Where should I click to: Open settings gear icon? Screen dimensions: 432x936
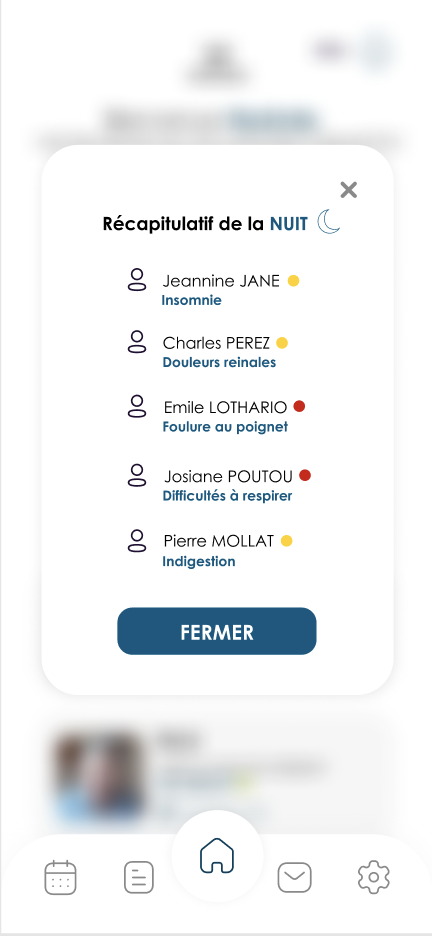click(374, 878)
